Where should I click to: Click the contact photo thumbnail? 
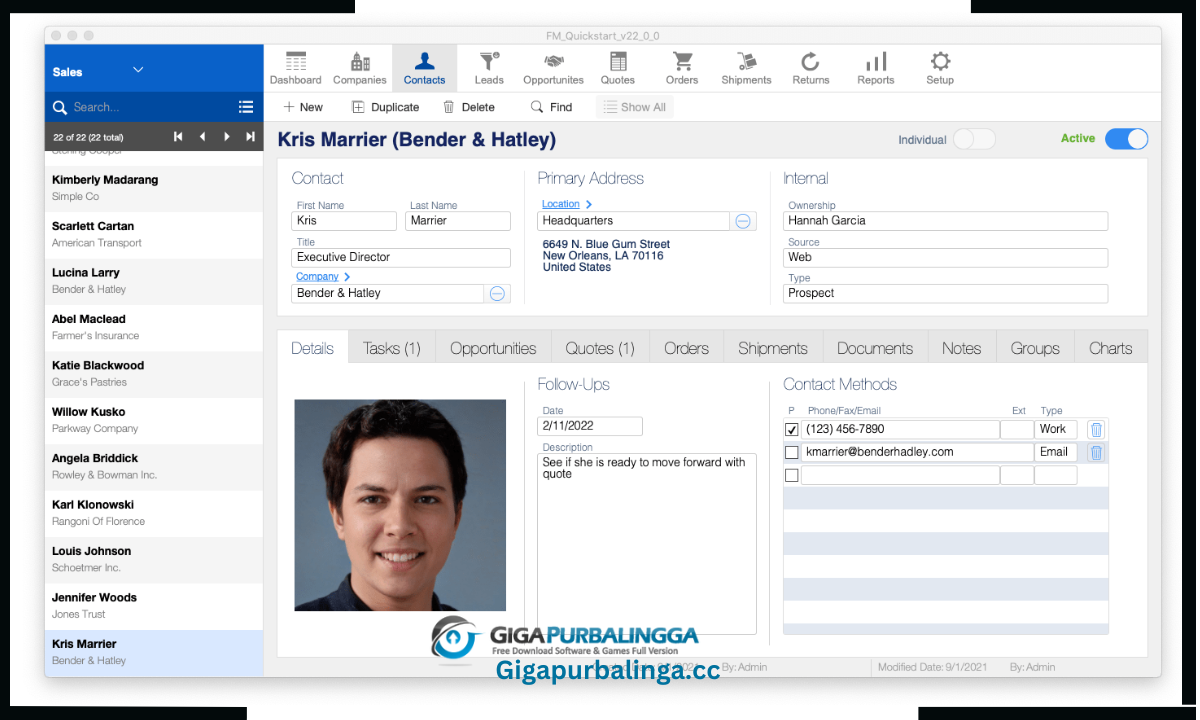400,505
